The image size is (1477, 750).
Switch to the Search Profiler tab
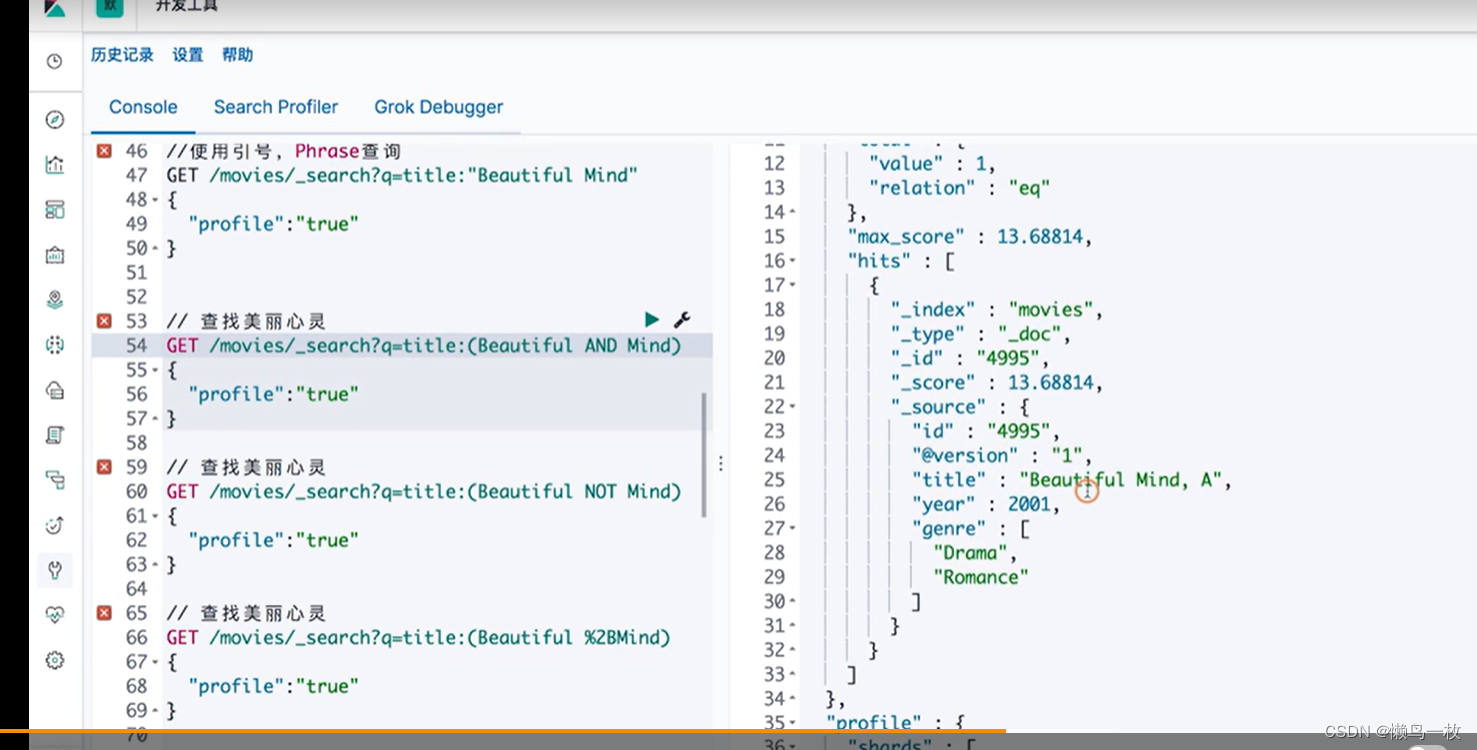coord(276,107)
